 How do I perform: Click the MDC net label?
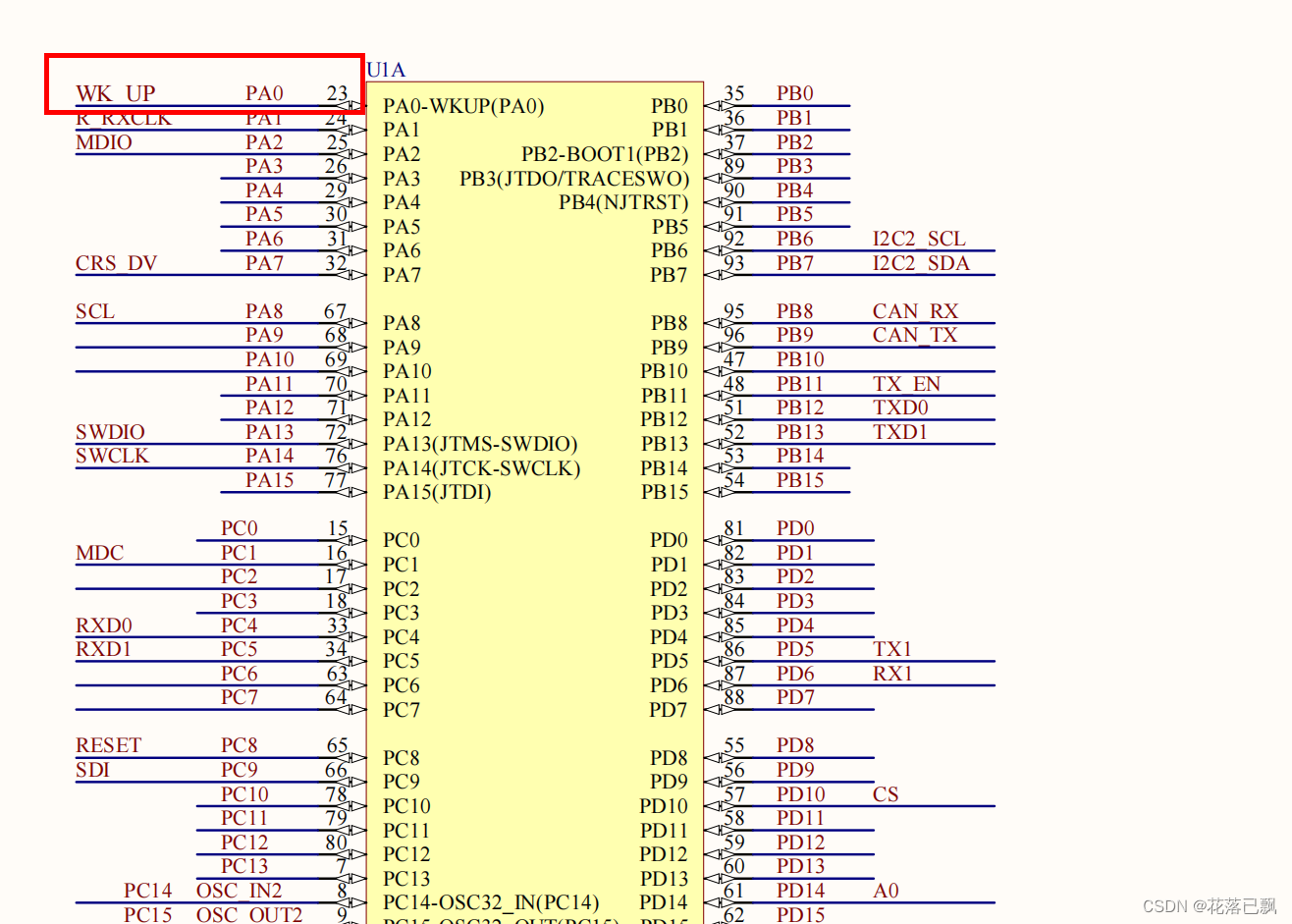tap(100, 553)
